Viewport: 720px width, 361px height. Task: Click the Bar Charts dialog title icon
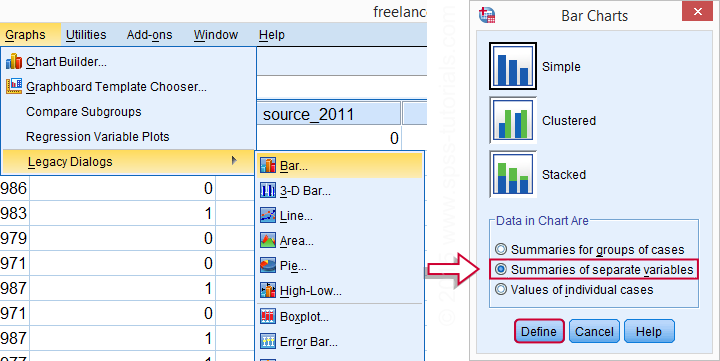[x=487, y=15]
